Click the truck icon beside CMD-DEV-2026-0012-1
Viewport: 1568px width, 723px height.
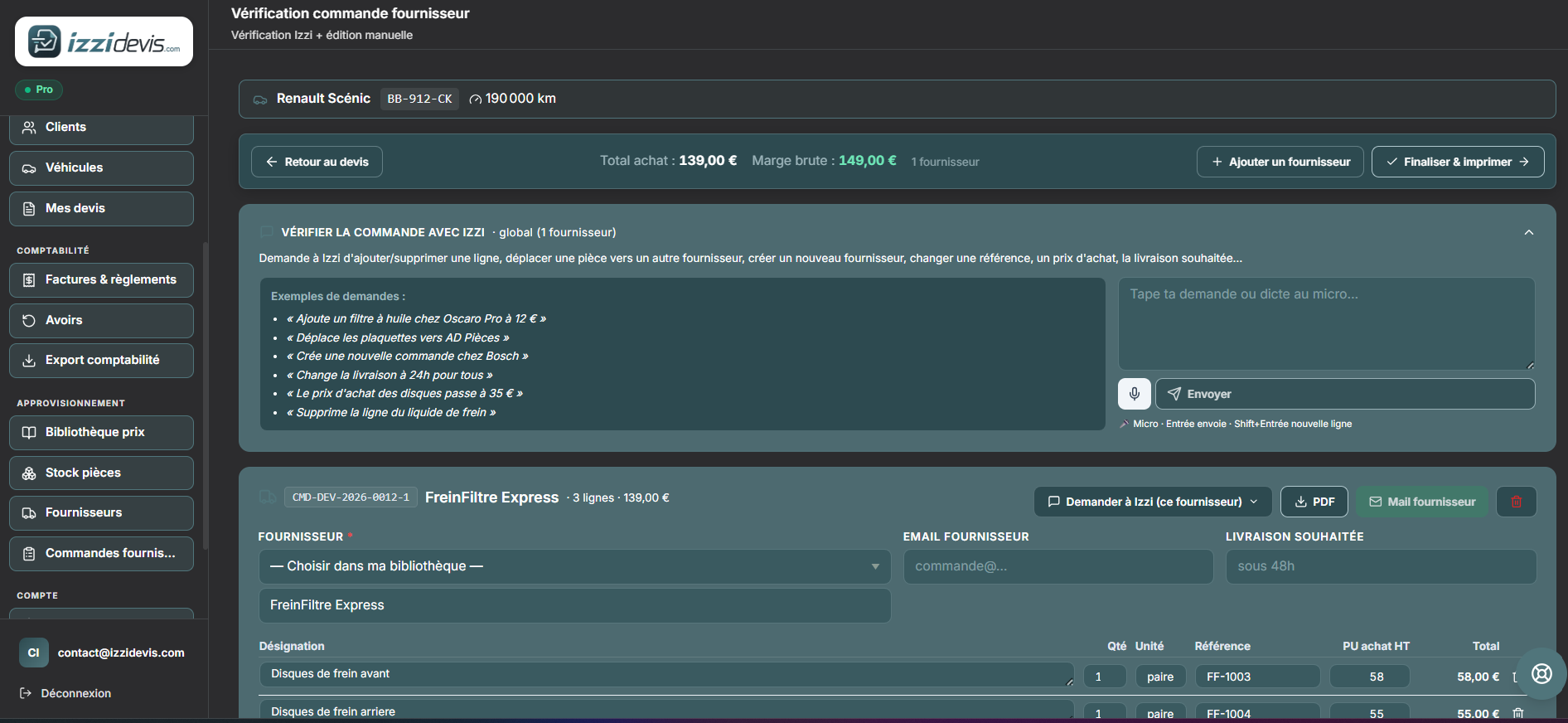coord(268,497)
